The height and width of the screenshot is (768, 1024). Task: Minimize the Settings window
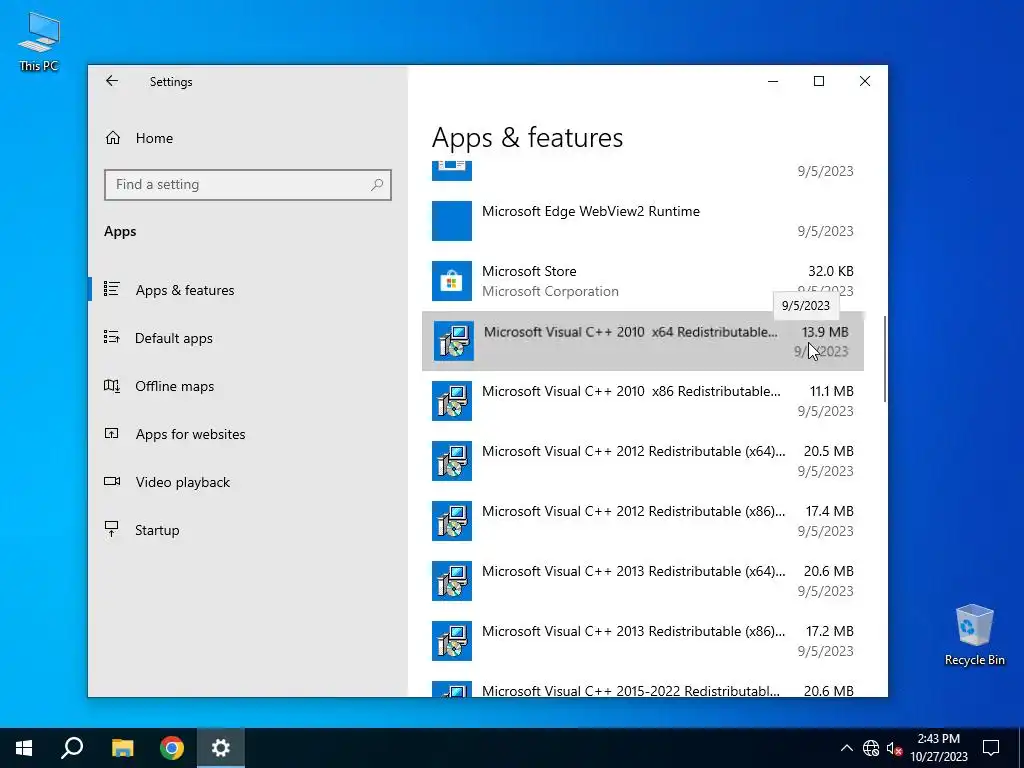[773, 81]
